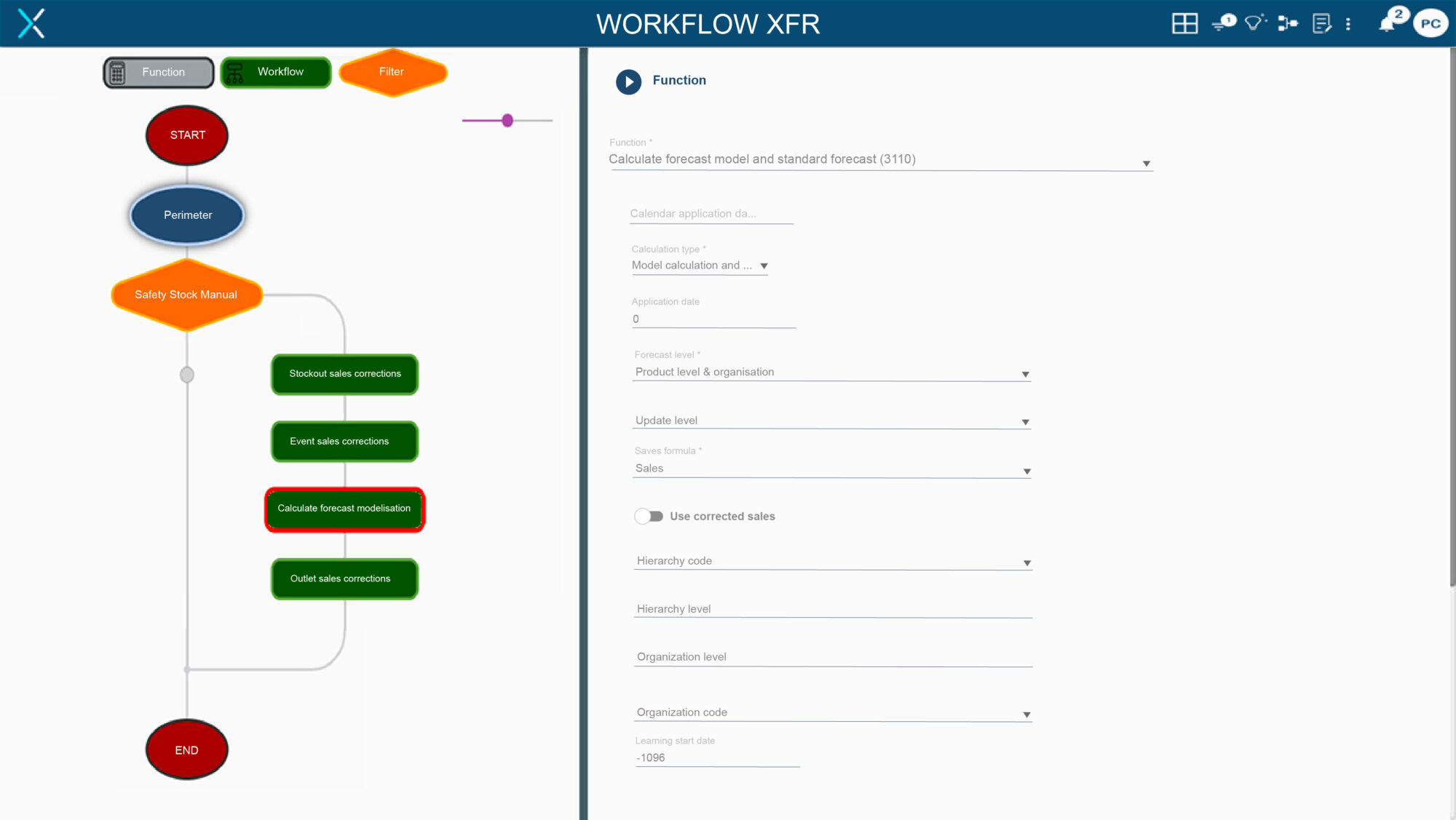This screenshot has height=820, width=1456.
Task: Open the three-dot more options menu
Action: click(1348, 24)
